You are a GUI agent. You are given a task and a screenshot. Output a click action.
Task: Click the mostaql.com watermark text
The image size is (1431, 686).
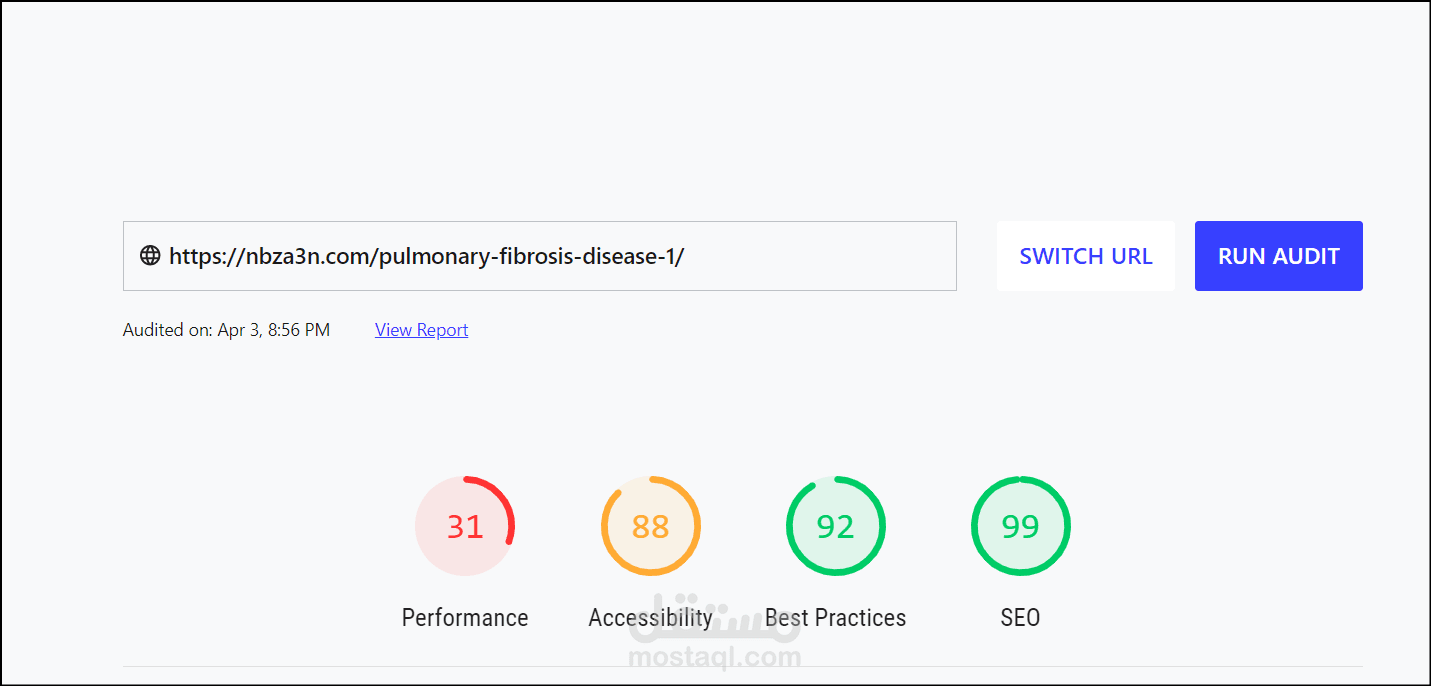pos(716,658)
